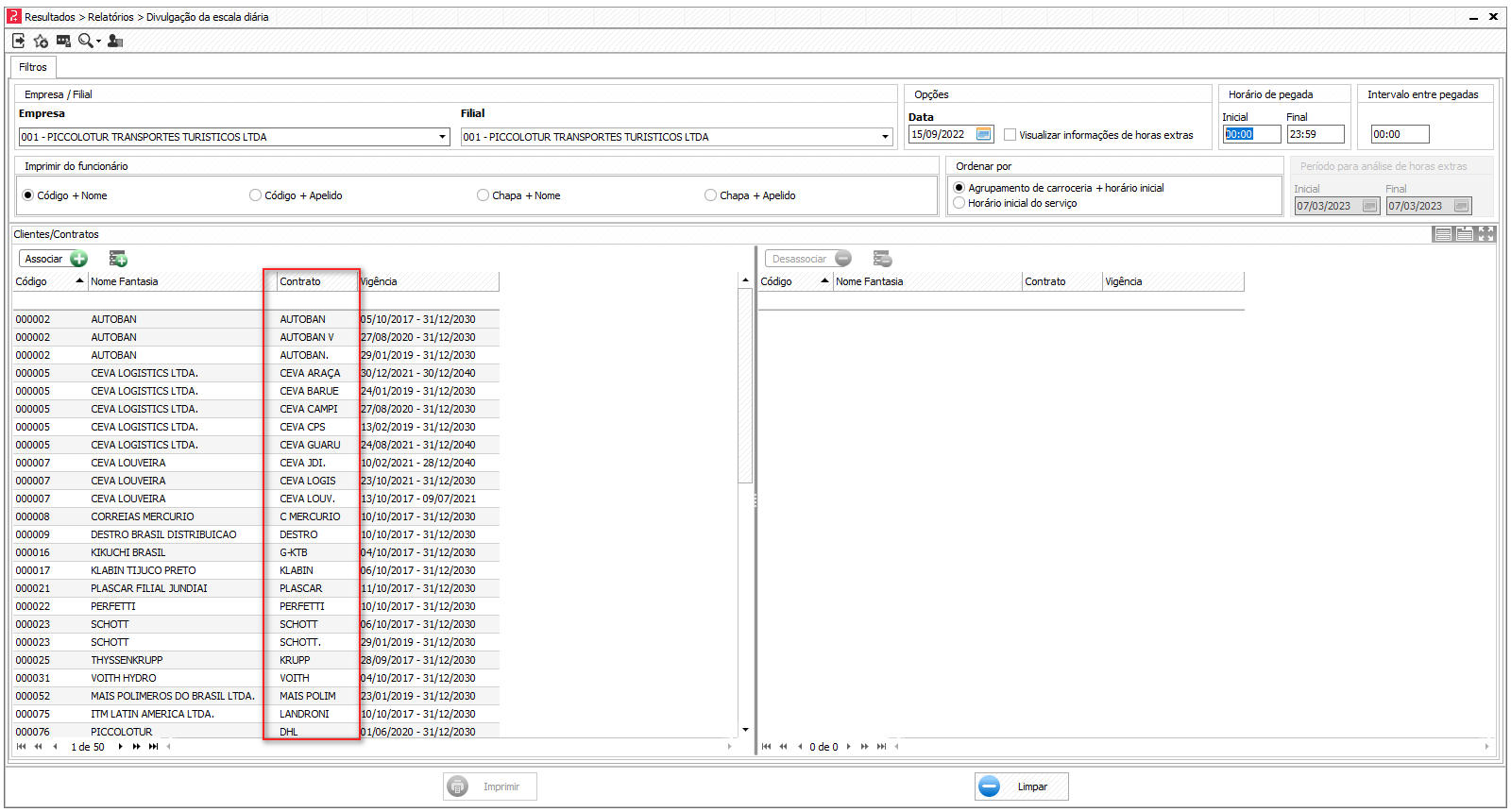Choose Horário inicial do serviço ordering
The width and height of the screenshot is (1511, 812).
pos(959,203)
